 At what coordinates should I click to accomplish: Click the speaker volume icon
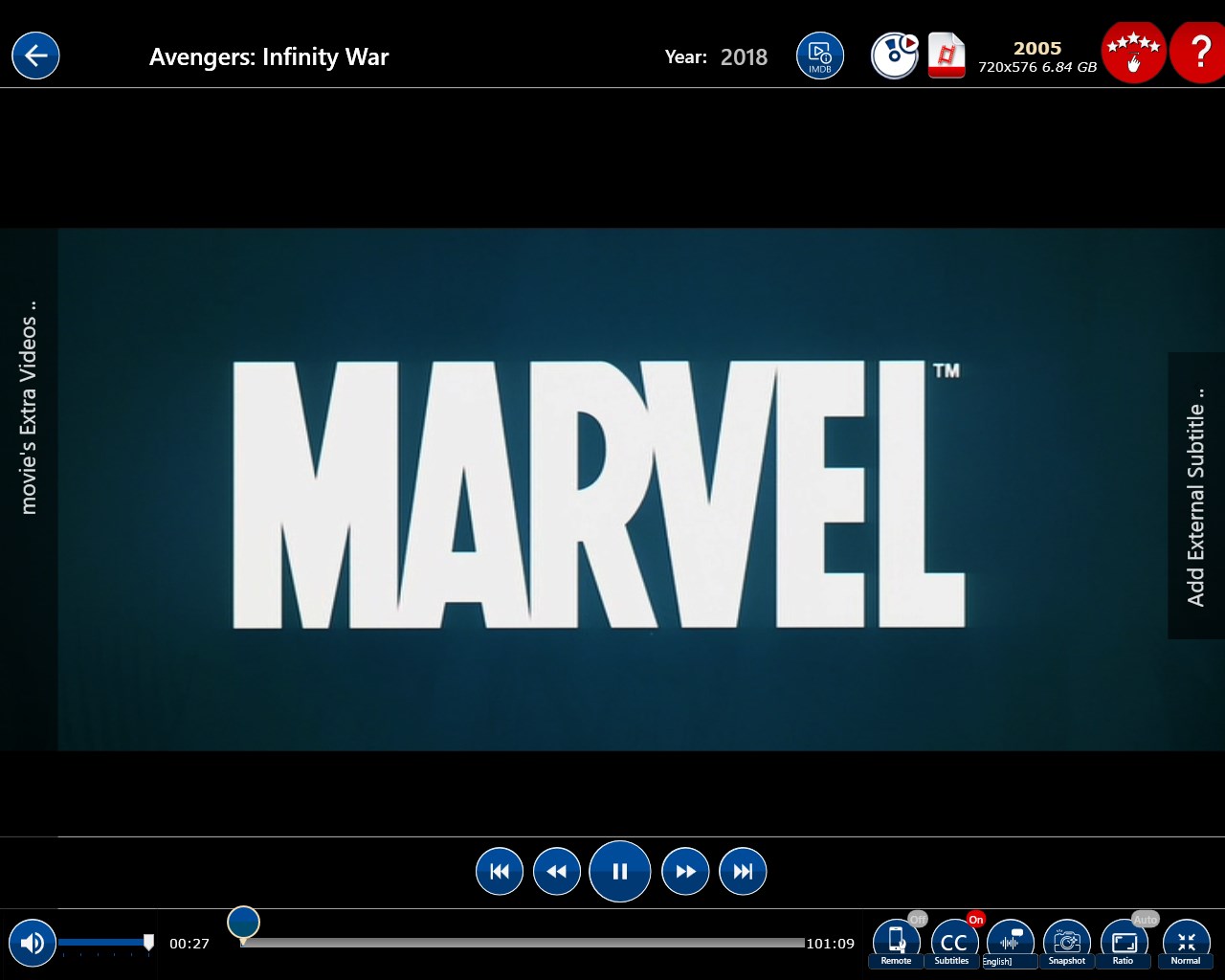click(33, 944)
